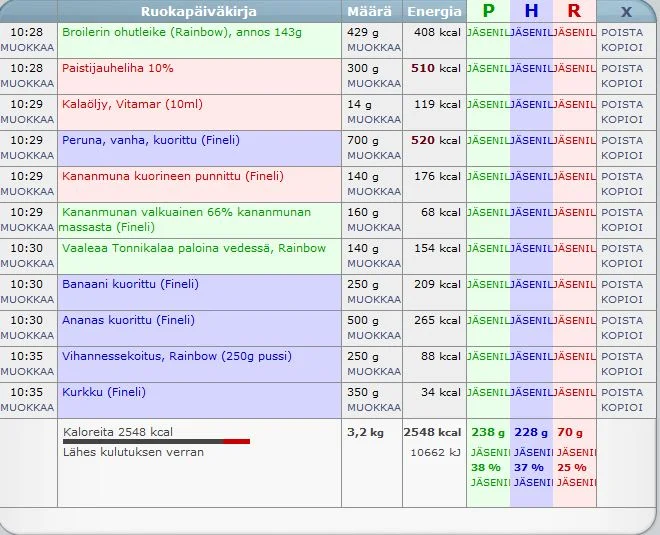Click the calorie progress bar
The width and height of the screenshot is (660, 535).
pos(156,441)
